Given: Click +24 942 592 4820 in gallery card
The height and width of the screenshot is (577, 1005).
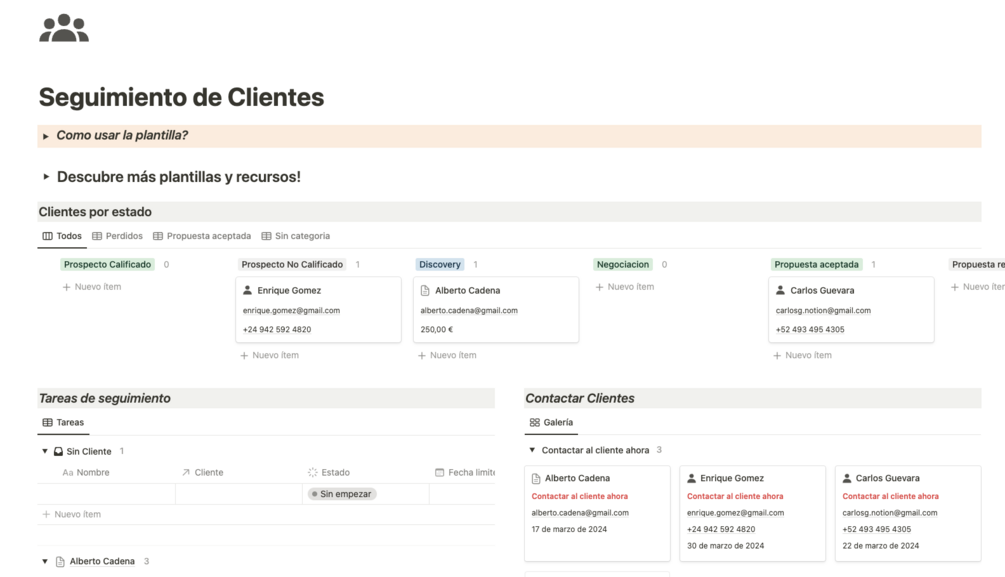Looking at the screenshot, I should click(721, 530).
